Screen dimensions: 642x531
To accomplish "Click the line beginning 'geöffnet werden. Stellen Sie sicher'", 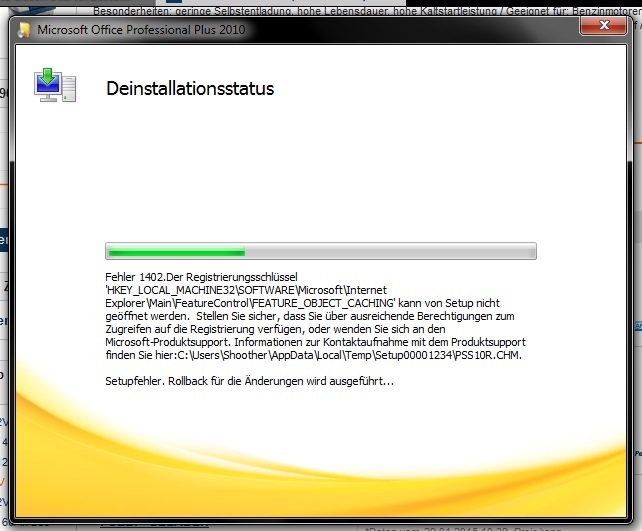I will pyautogui.click(x=310, y=316).
